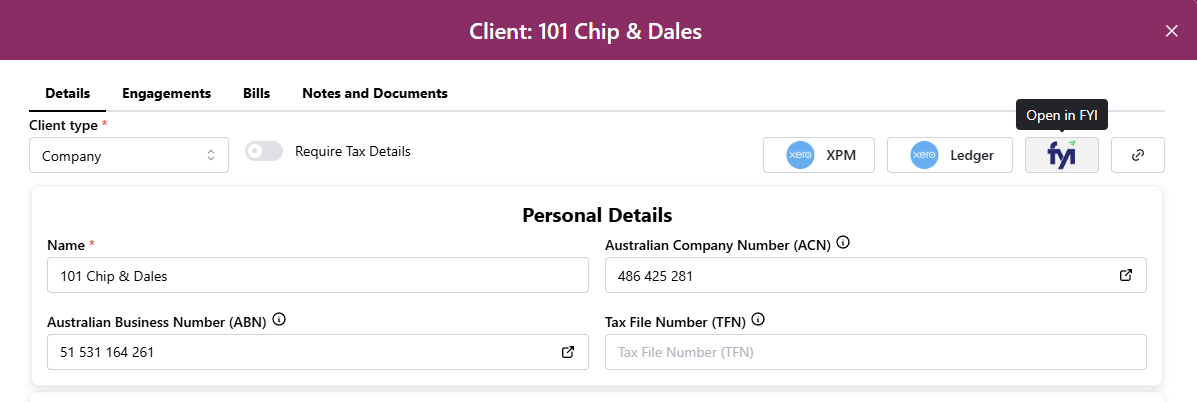Focus the Tax File Number field
1197x402 pixels.
coord(875,352)
